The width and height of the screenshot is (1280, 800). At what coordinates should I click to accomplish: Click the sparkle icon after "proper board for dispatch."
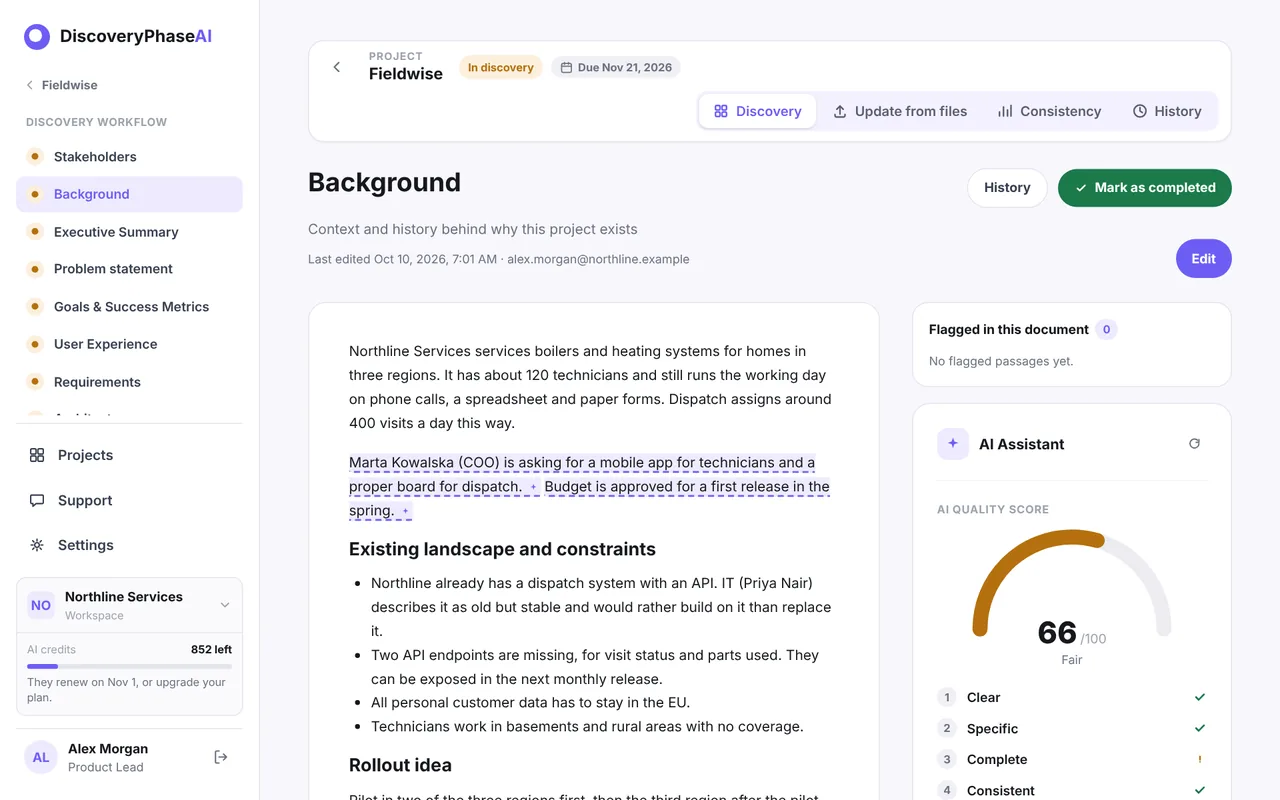pos(533,487)
